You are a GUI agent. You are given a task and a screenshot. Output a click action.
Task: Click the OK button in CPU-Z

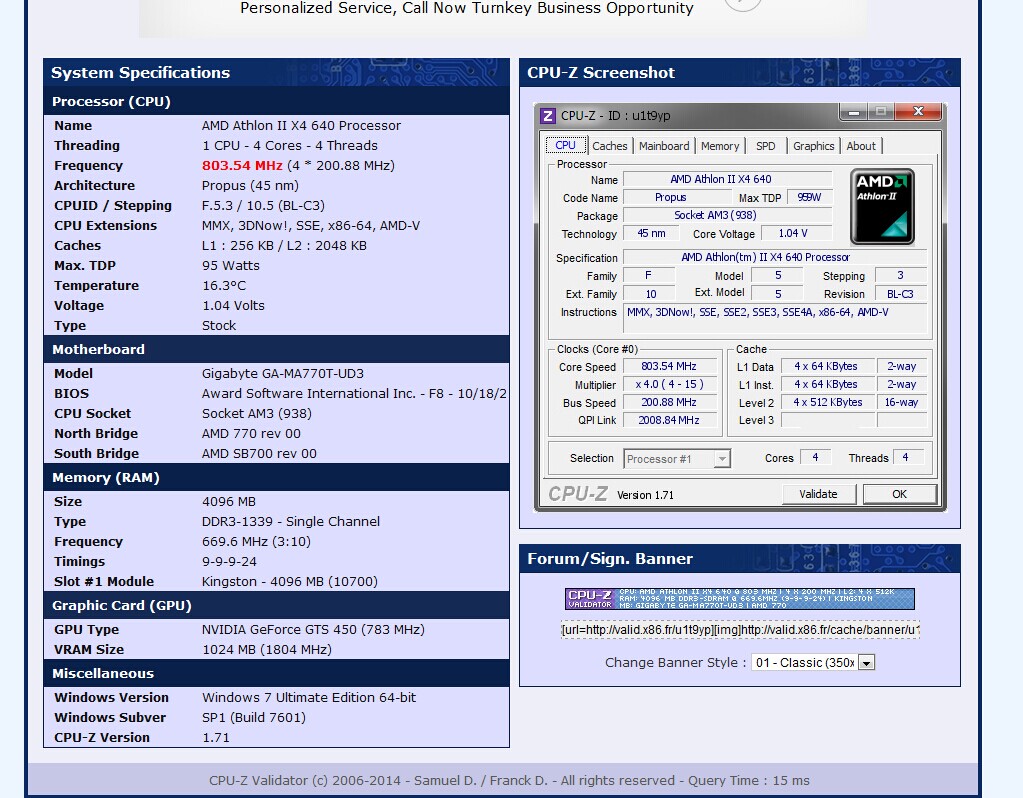point(899,494)
